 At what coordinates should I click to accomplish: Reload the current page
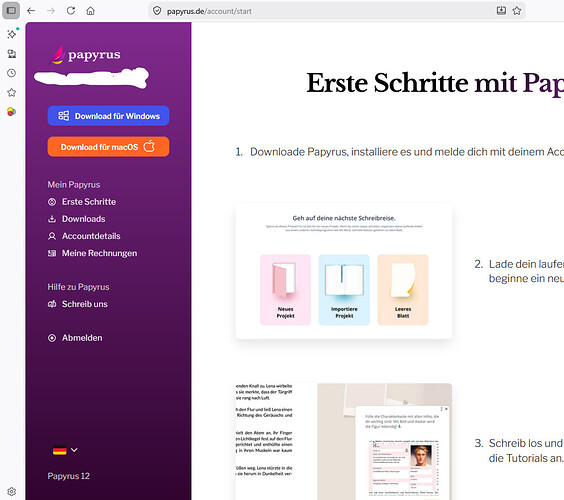tap(71, 11)
